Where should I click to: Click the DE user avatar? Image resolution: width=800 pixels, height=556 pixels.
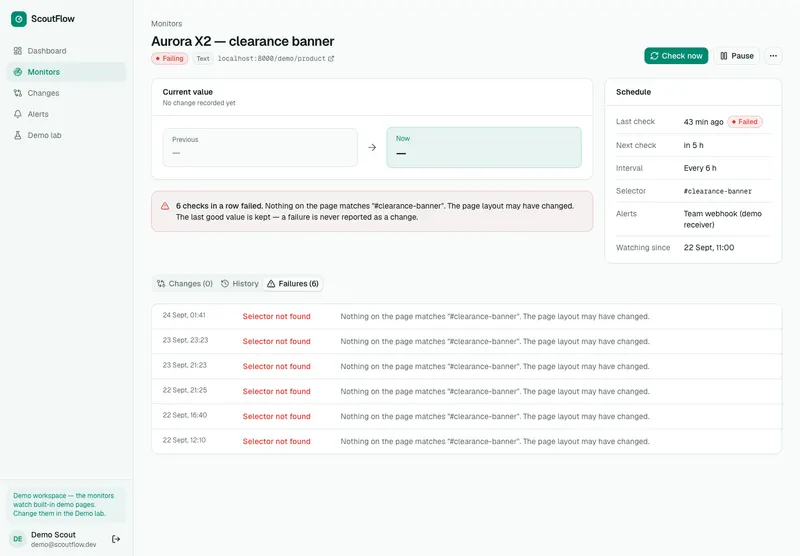(x=18, y=539)
